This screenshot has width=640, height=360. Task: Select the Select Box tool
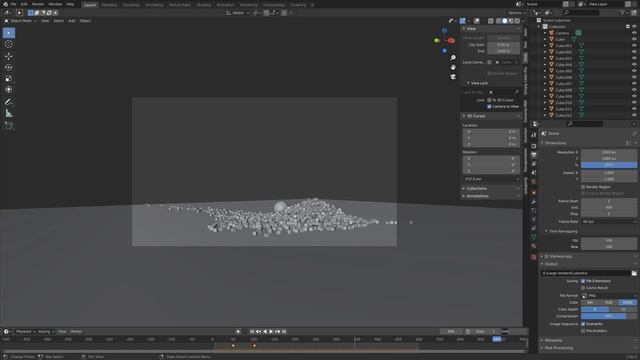[x=9, y=33]
